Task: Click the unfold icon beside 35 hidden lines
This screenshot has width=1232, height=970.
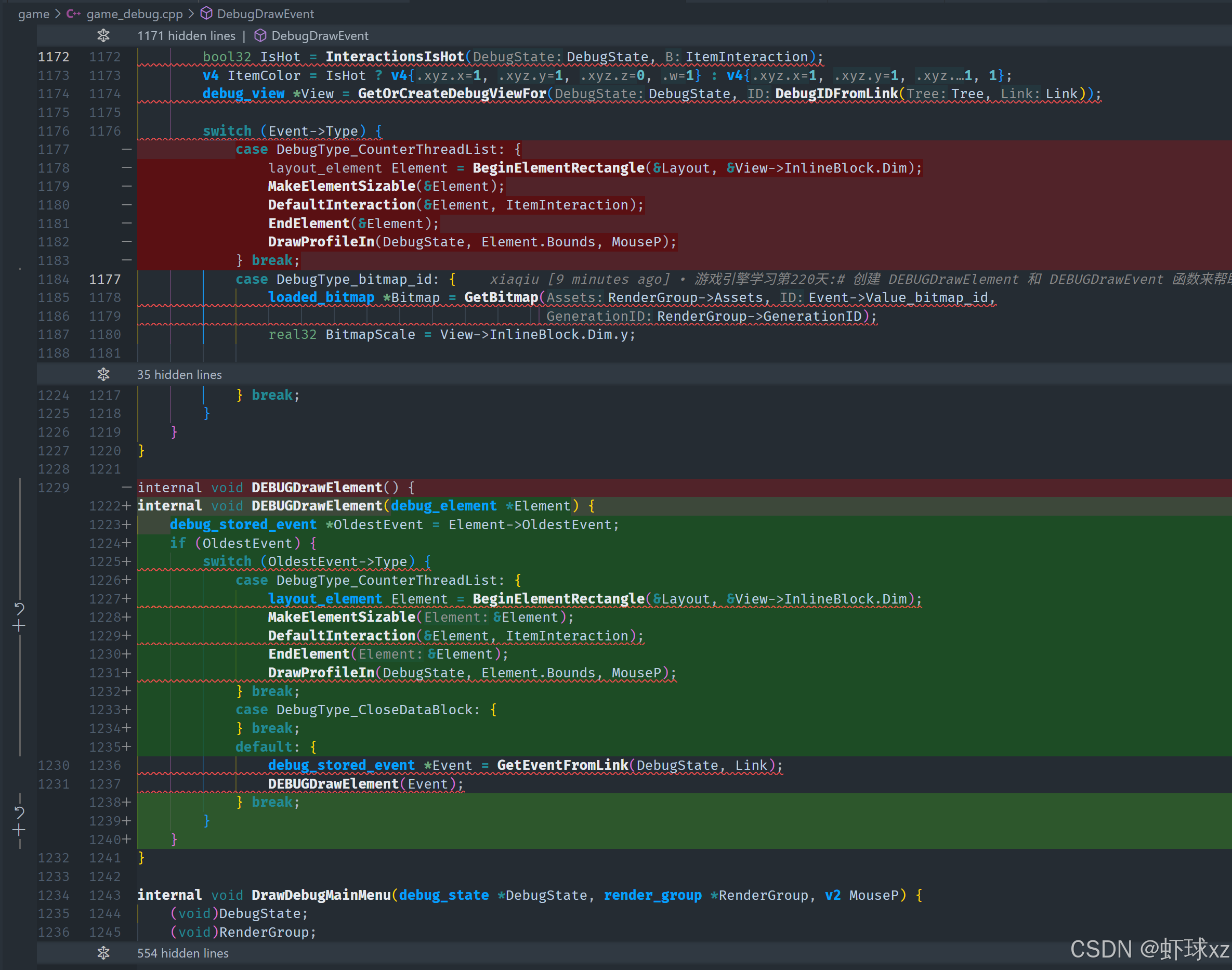Action: [103, 374]
